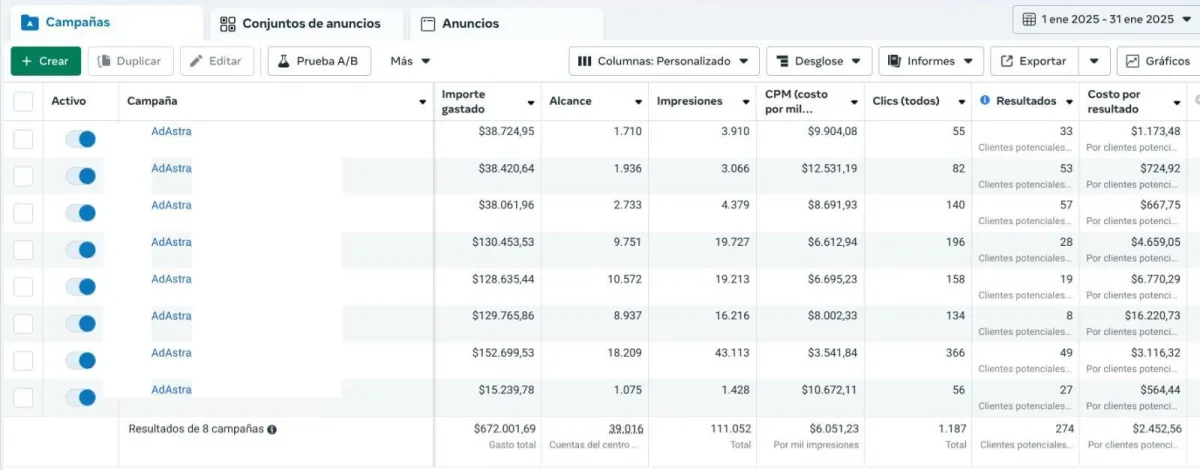
Task: Tick checkbox for campaign spending $152.699,53
Action: click(x=23, y=361)
